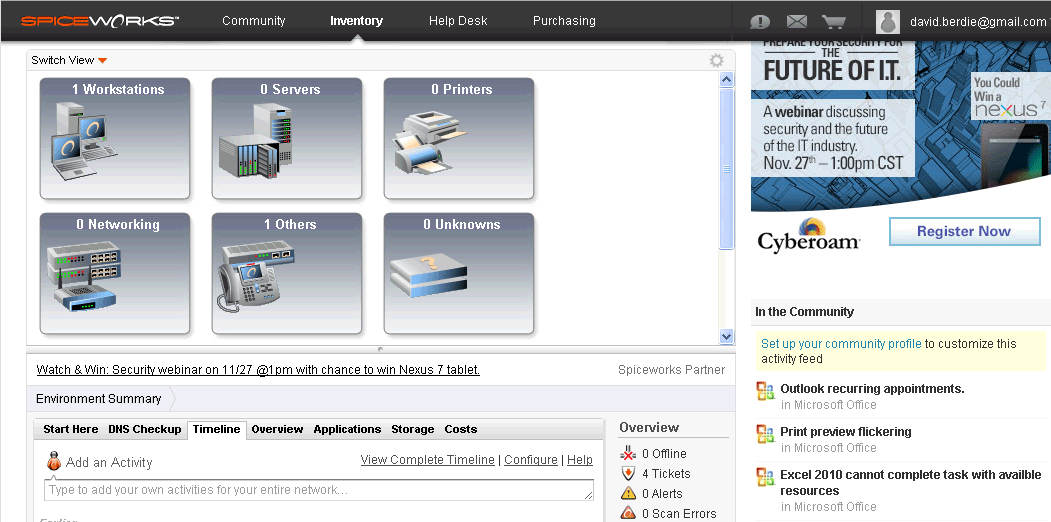Open the Purchasing menu
1051x522 pixels.
(x=564, y=21)
